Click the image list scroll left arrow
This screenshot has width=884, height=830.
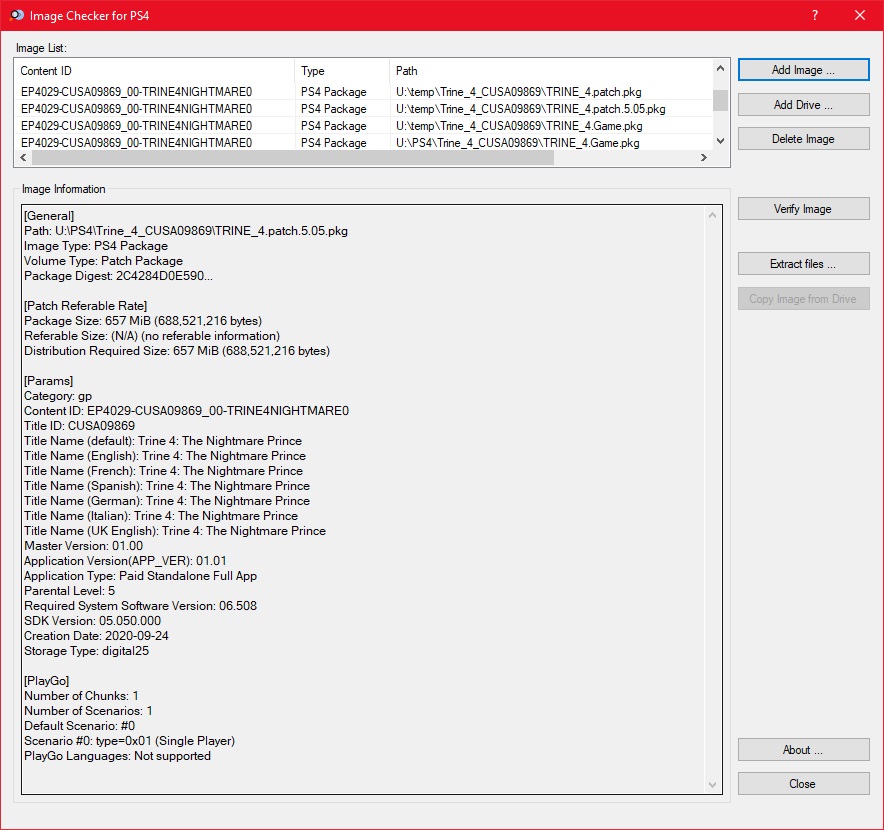point(23,157)
